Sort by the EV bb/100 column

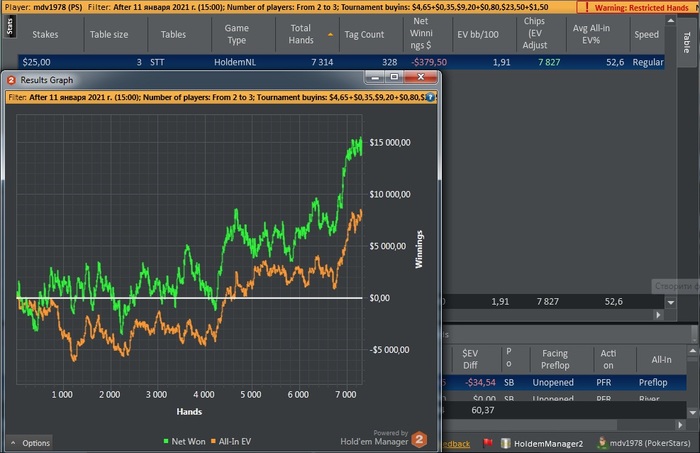pyautogui.click(x=478, y=34)
